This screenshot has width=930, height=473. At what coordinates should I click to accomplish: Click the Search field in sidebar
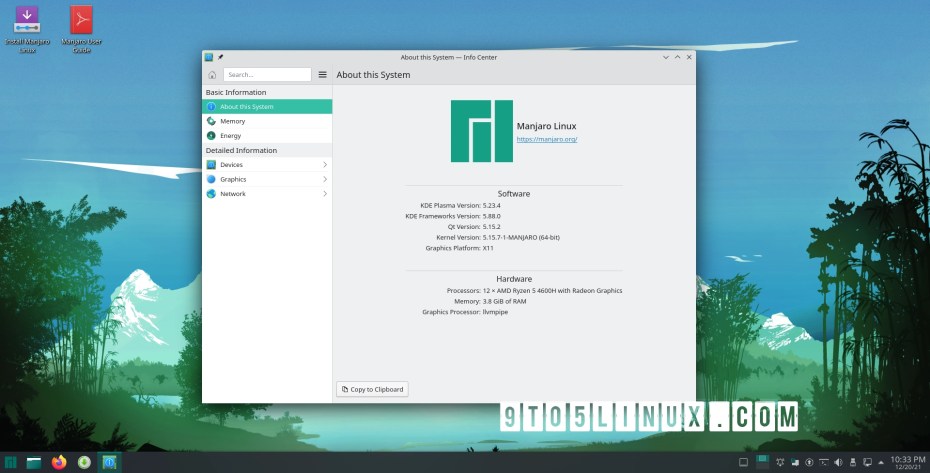point(267,75)
